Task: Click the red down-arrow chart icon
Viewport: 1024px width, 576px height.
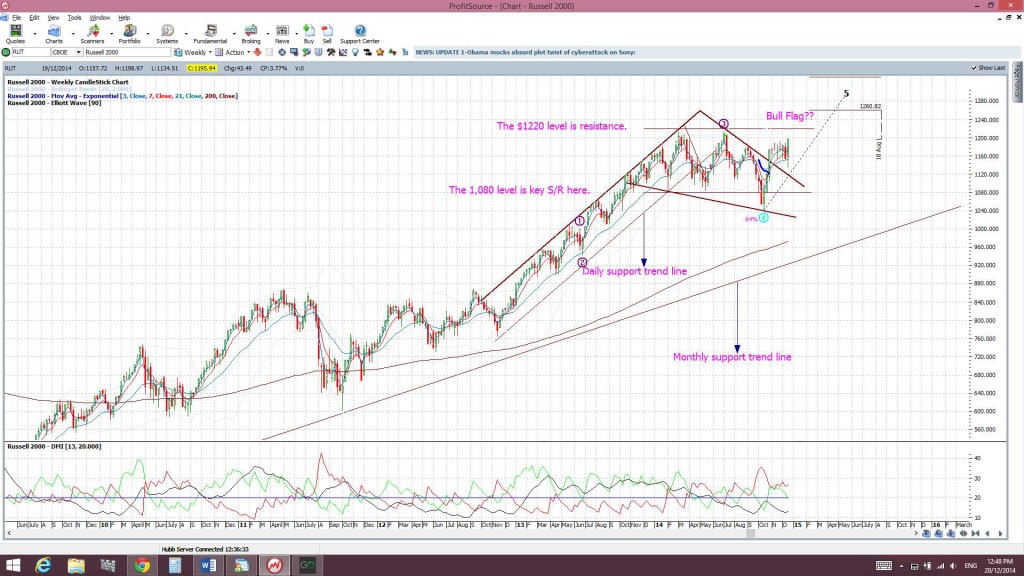Action: [x=257, y=52]
